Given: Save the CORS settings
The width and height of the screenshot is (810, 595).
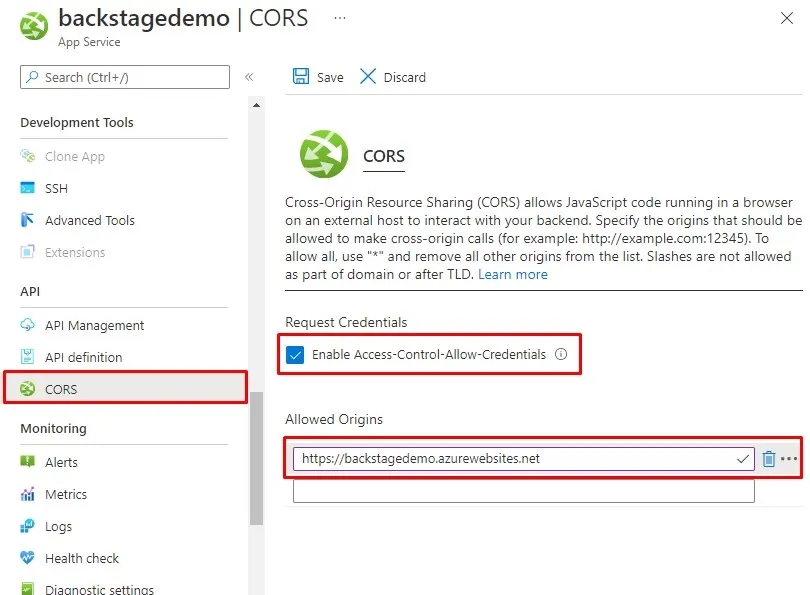Looking at the screenshot, I should coord(330,77).
